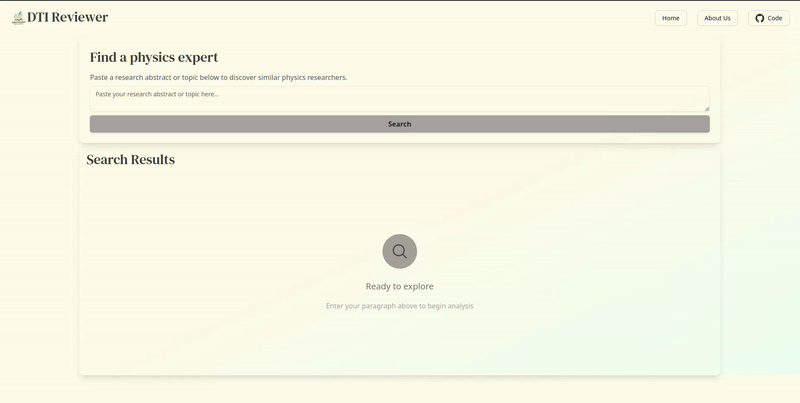
Task: Click the 'Search Results' heading
Action: [x=131, y=160]
